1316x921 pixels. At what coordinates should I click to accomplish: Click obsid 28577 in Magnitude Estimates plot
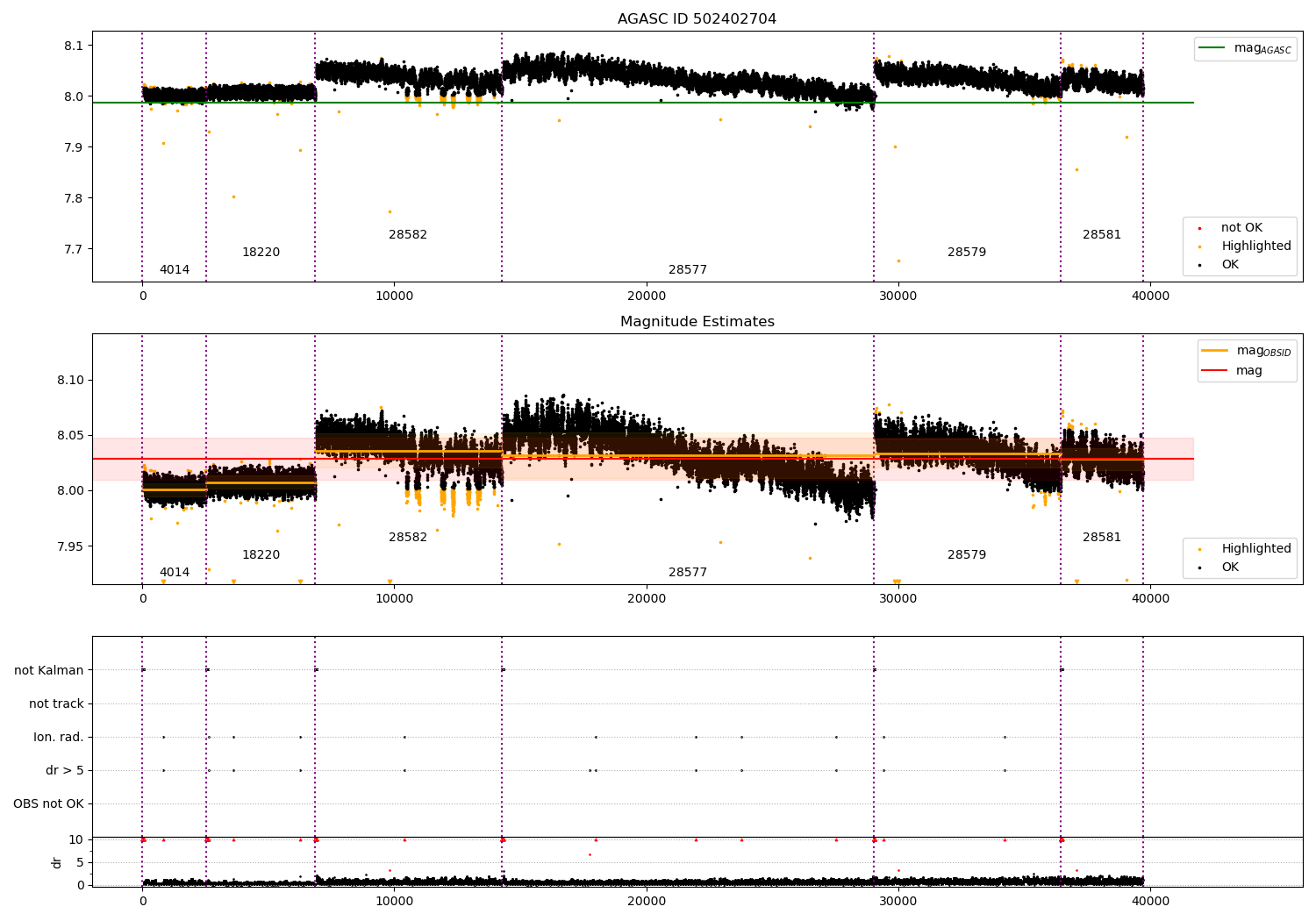pos(688,573)
